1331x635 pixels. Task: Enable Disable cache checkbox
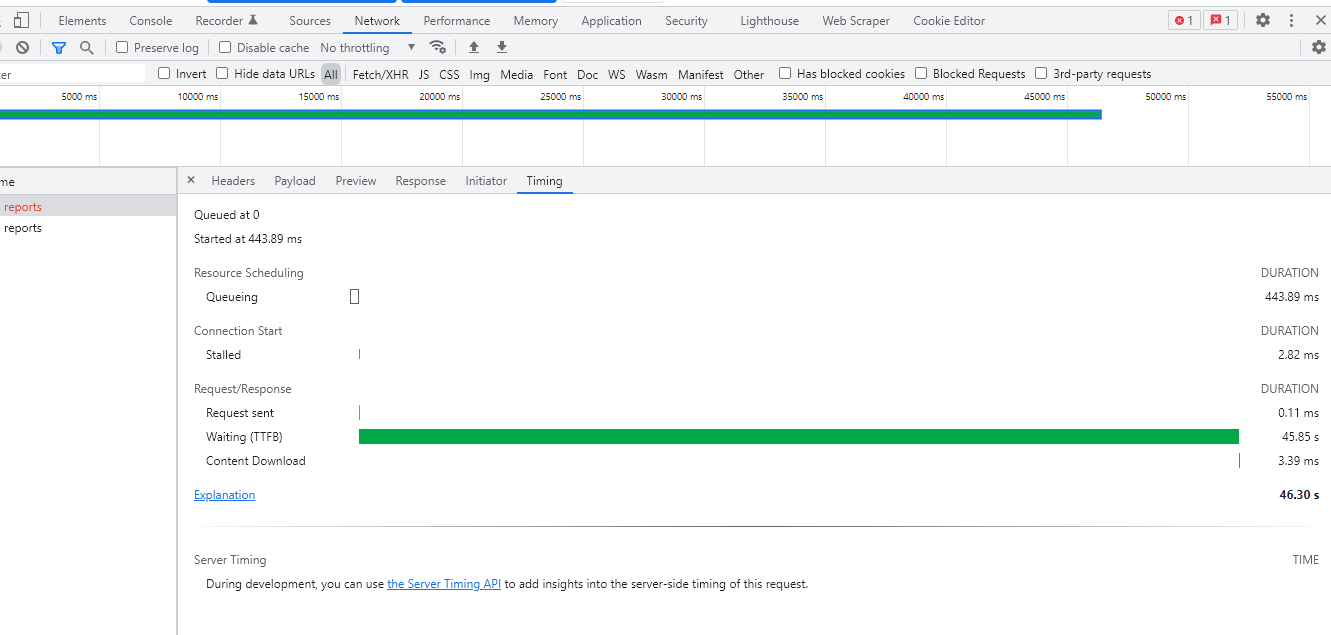click(x=225, y=47)
